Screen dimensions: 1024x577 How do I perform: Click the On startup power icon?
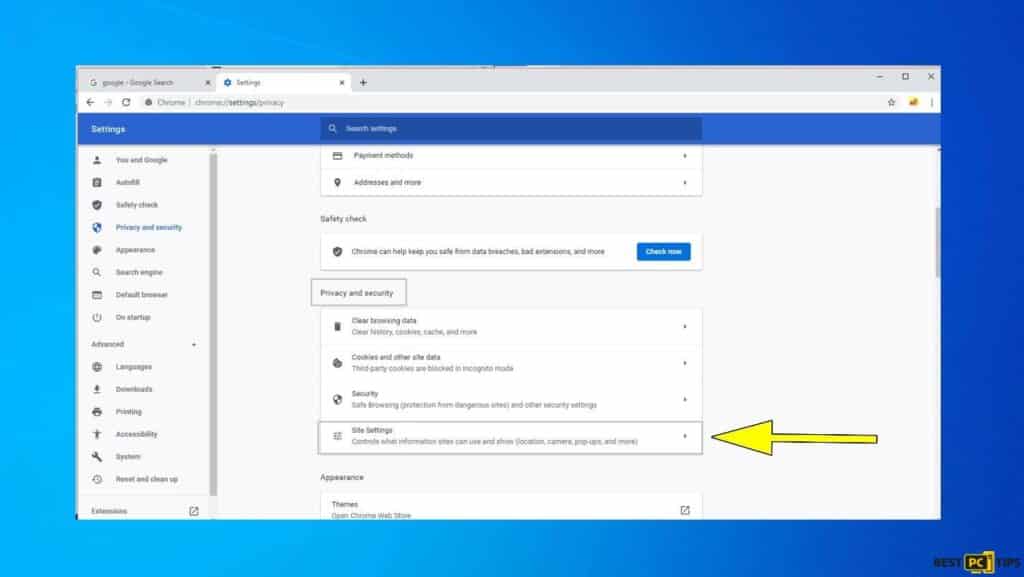click(x=97, y=317)
